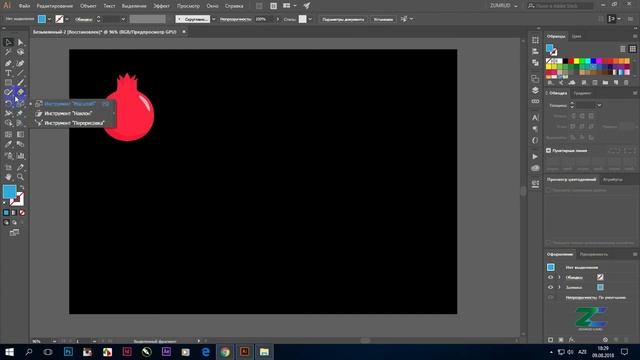Select the Line Segment tool
640x360 pixels.
(20, 73)
